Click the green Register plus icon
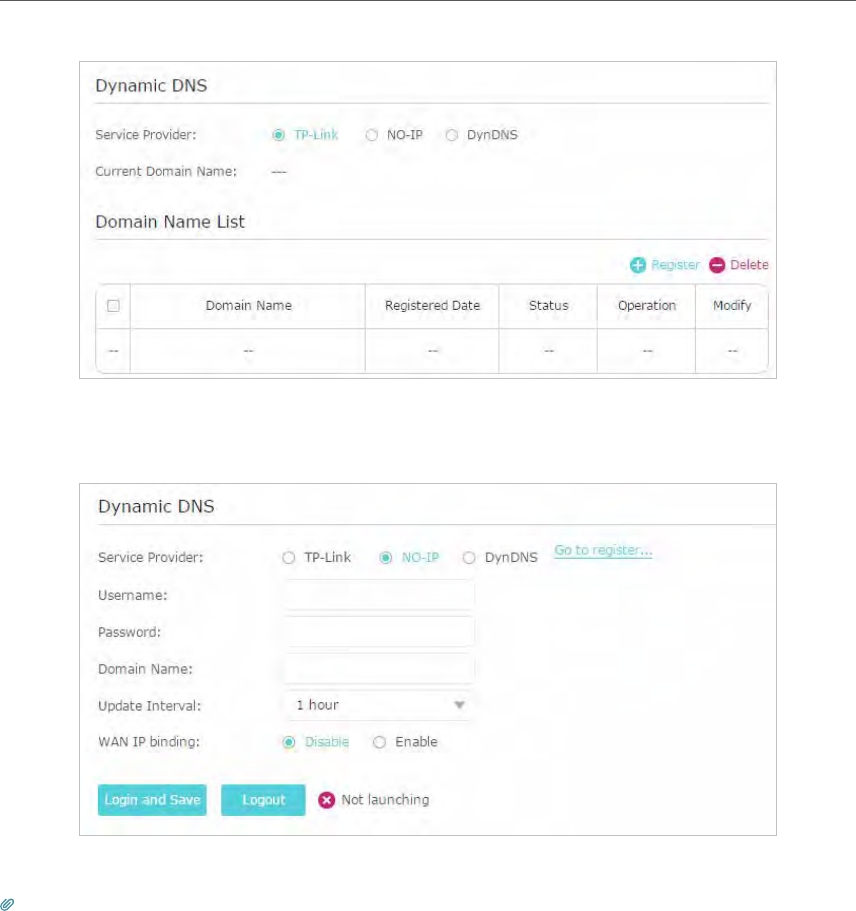 [x=637, y=265]
